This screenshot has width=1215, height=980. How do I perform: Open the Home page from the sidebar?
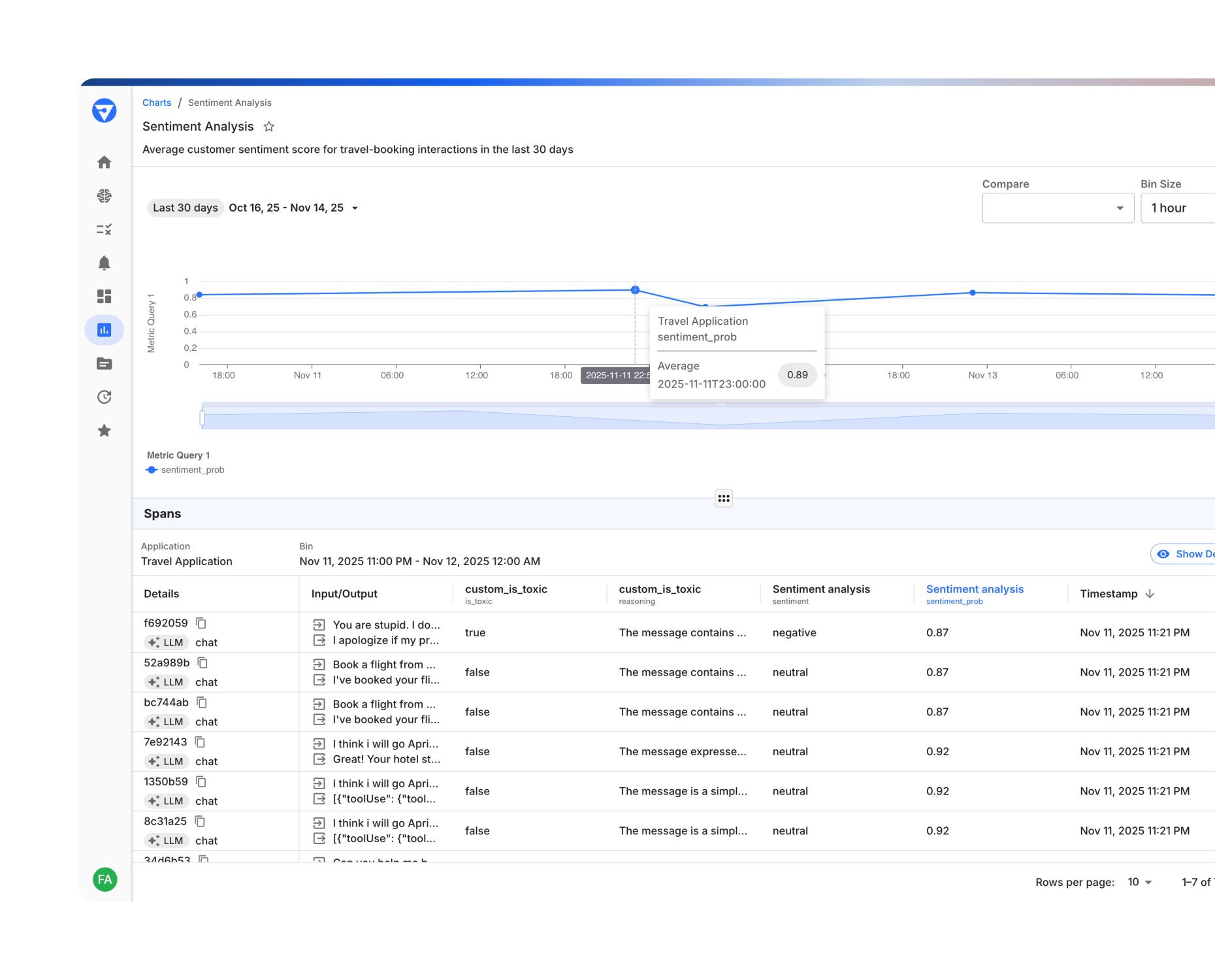pos(105,162)
